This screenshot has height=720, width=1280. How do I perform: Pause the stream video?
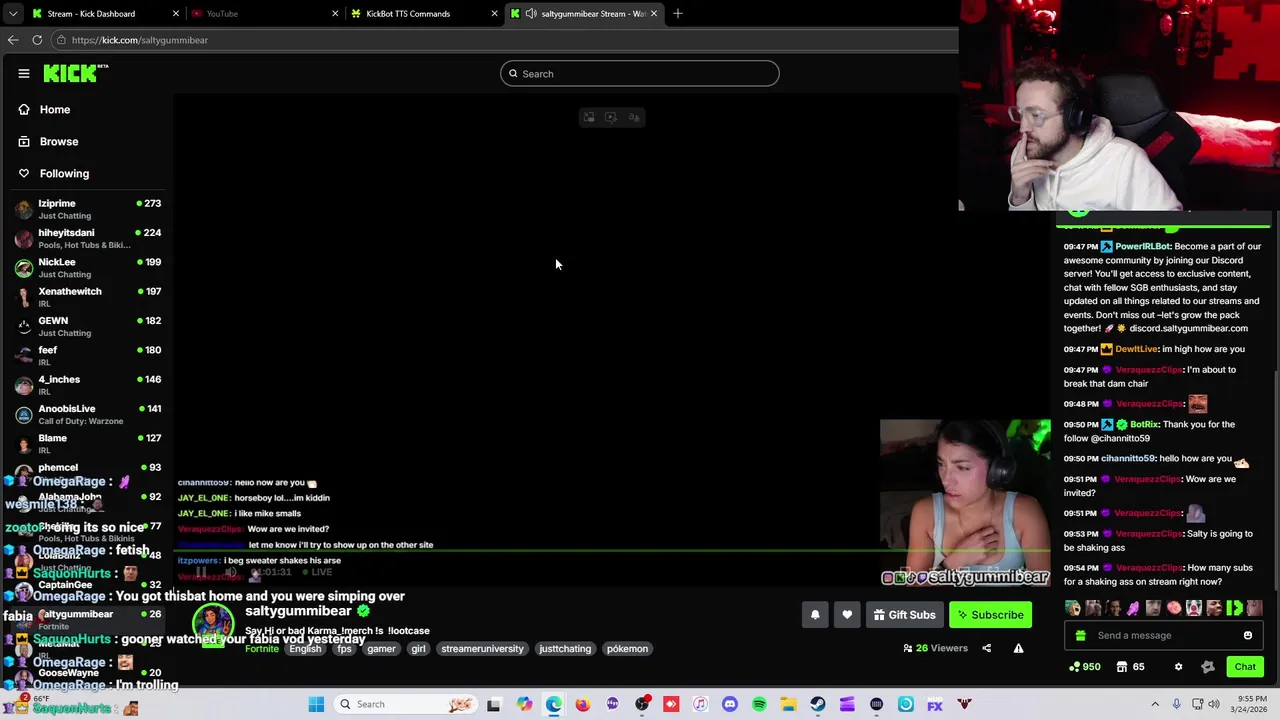pyautogui.click(x=201, y=572)
